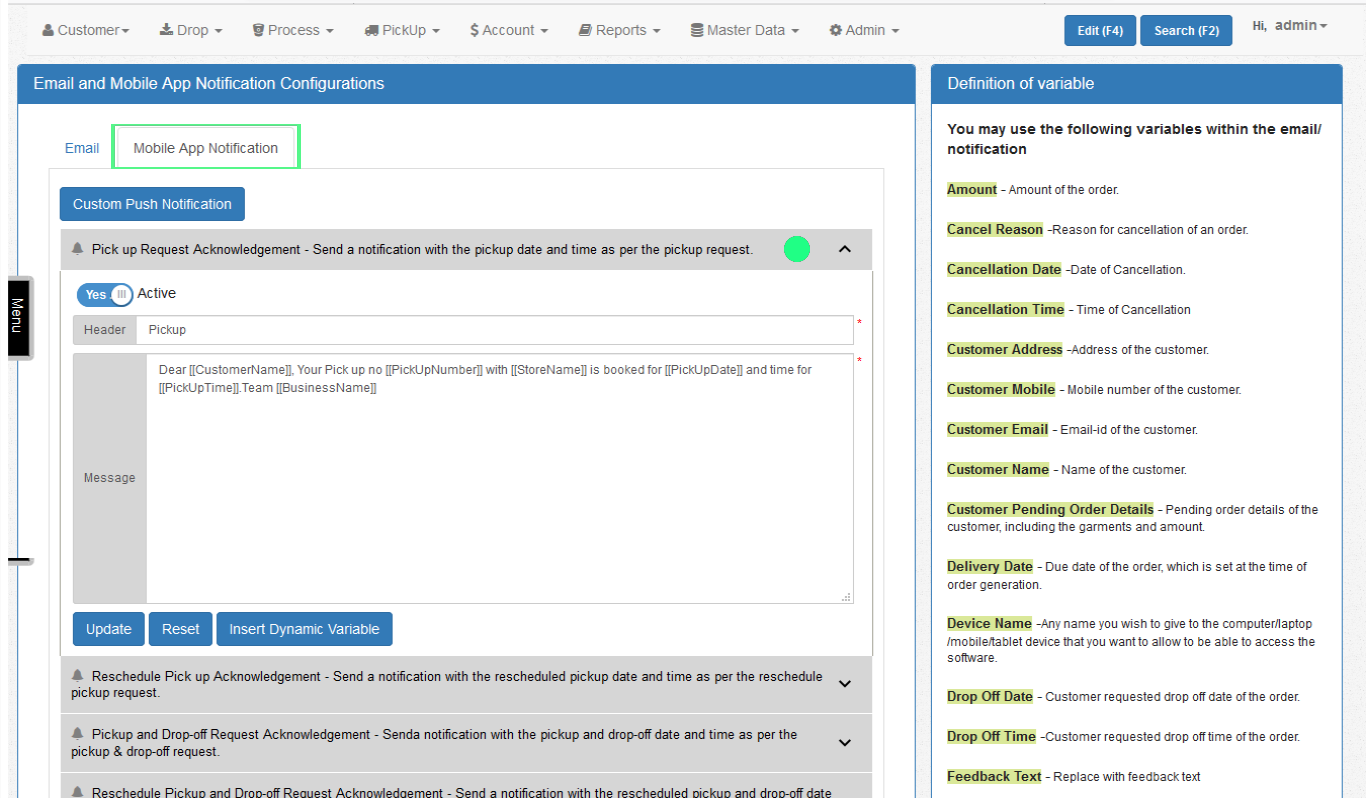
Task: Click the Drop upload icon
Action: click(168, 30)
